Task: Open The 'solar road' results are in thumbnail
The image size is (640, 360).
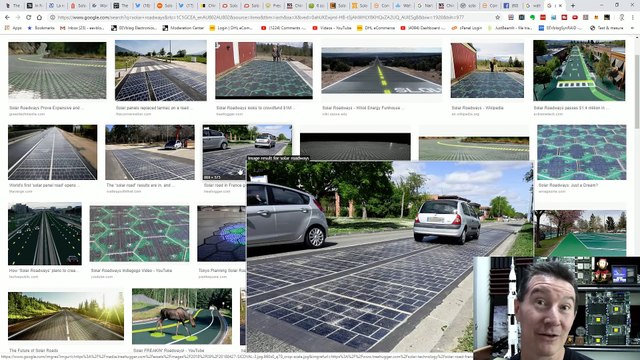Action: (150, 152)
